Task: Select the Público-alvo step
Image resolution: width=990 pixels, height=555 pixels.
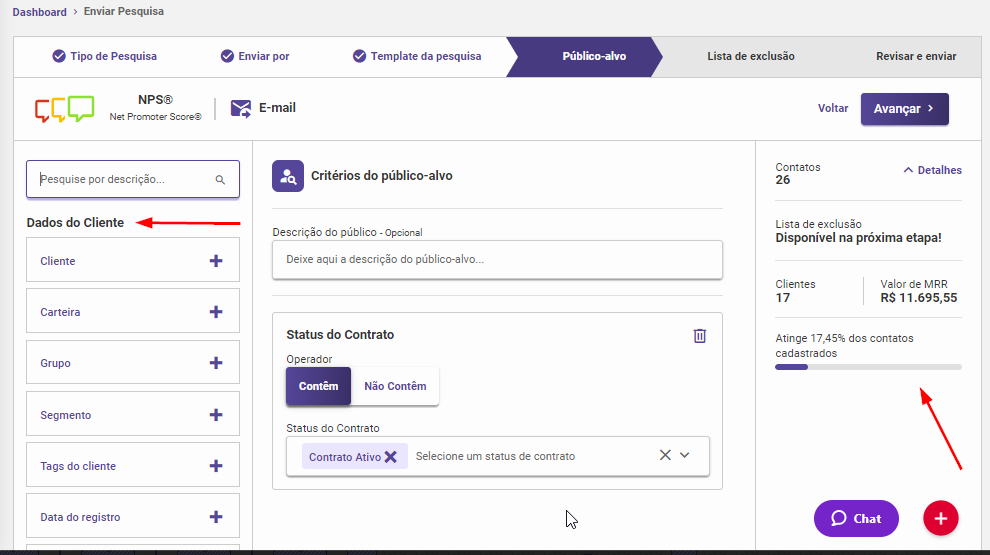Action: click(x=585, y=56)
